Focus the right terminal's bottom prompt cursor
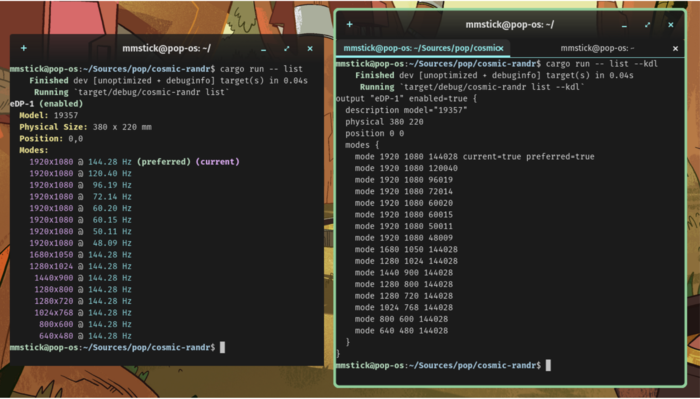 click(x=548, y=365)
